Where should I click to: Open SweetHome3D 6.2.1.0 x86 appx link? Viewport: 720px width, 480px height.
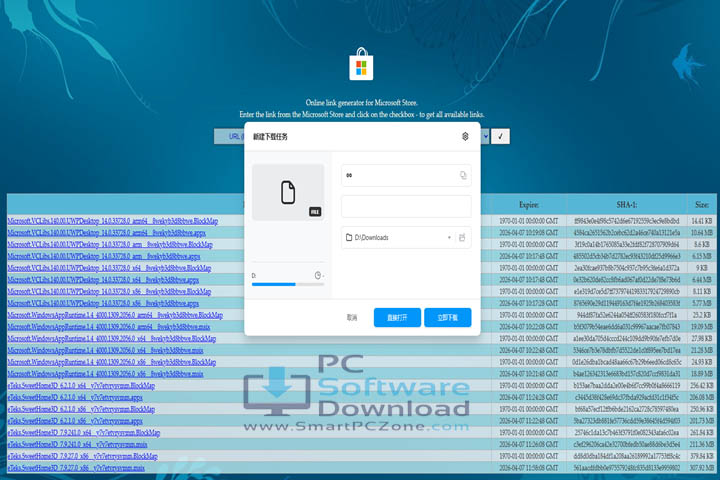pyautogui.click(x=75, y=421)
